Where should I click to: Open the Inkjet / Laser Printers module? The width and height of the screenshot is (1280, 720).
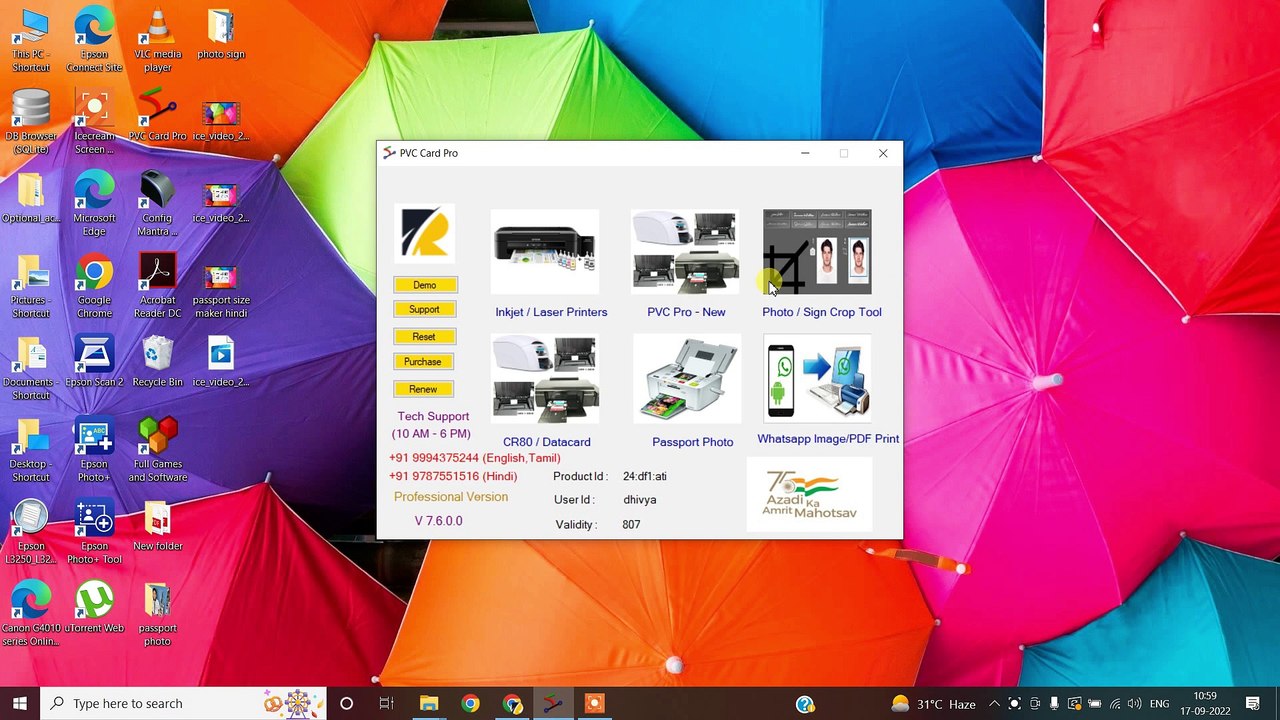tap(545, 251)
